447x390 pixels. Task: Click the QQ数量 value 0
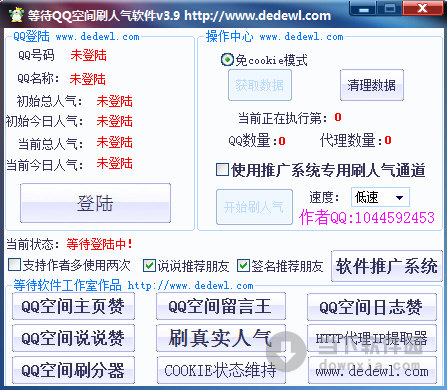(282, 141)
